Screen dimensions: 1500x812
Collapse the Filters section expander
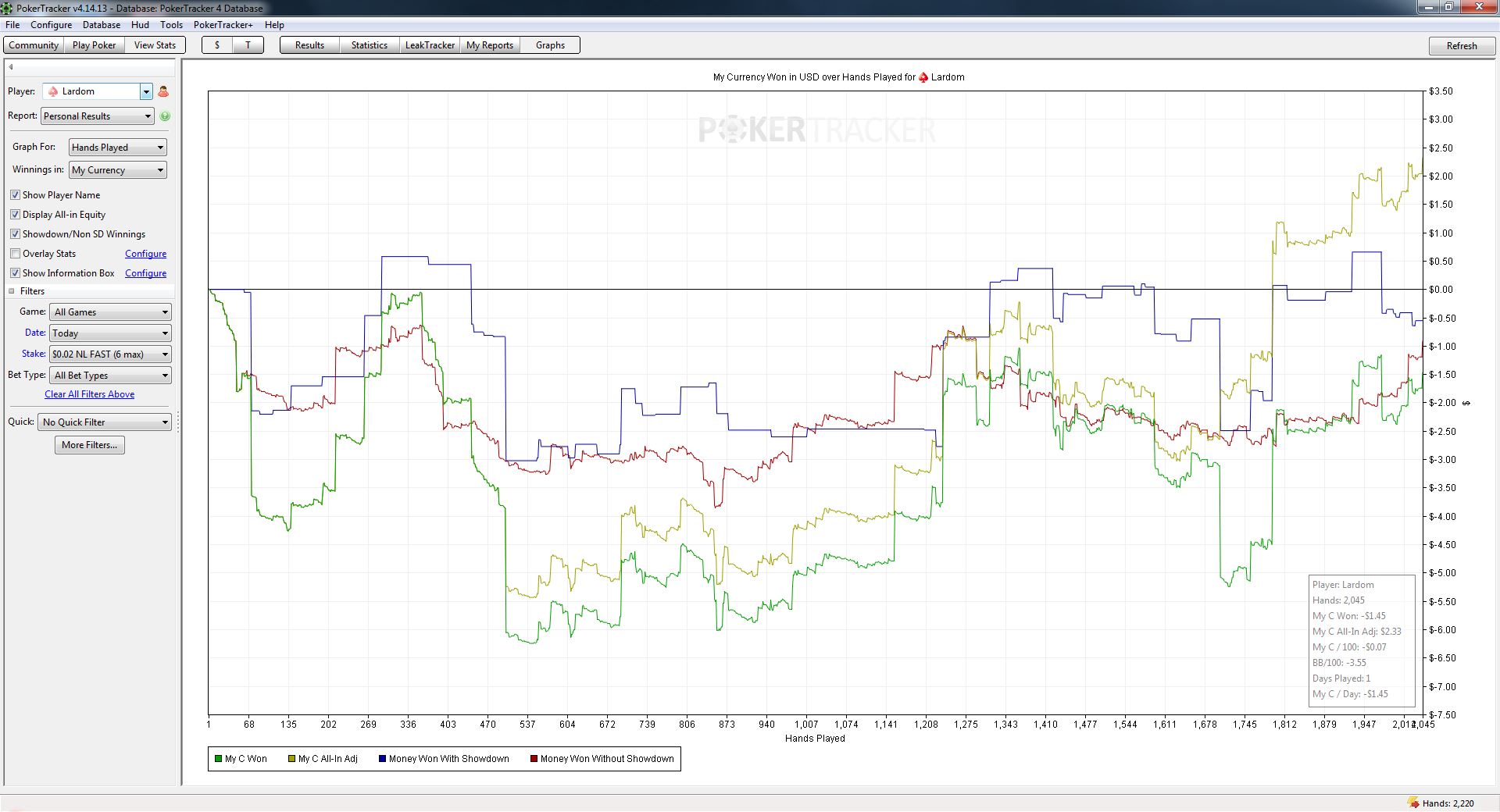tap(12, 291)
